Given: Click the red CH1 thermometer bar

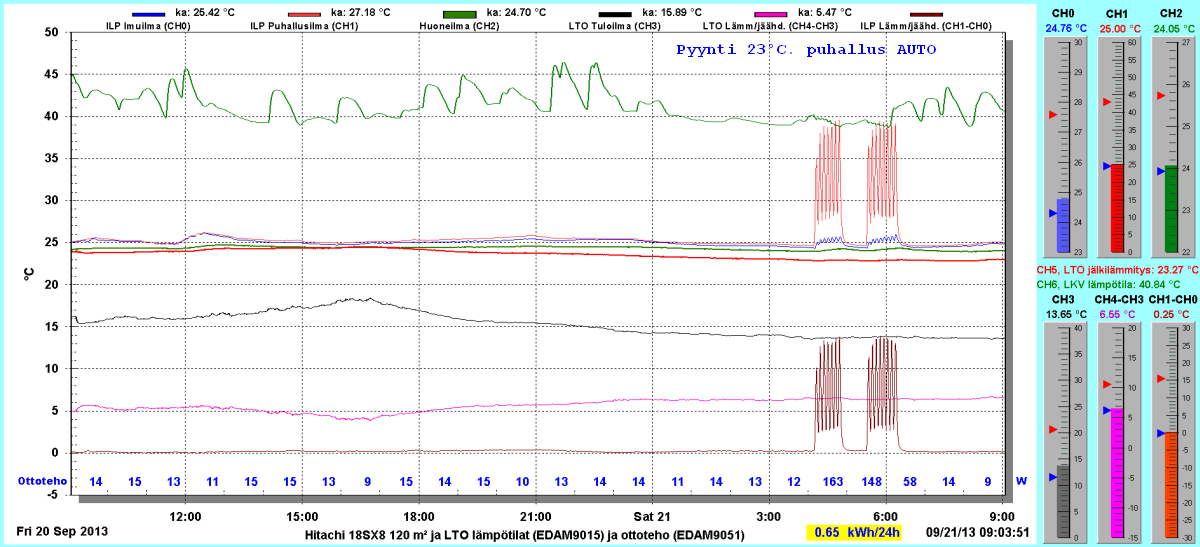Looking at the screenshot, I should 1117,209.
